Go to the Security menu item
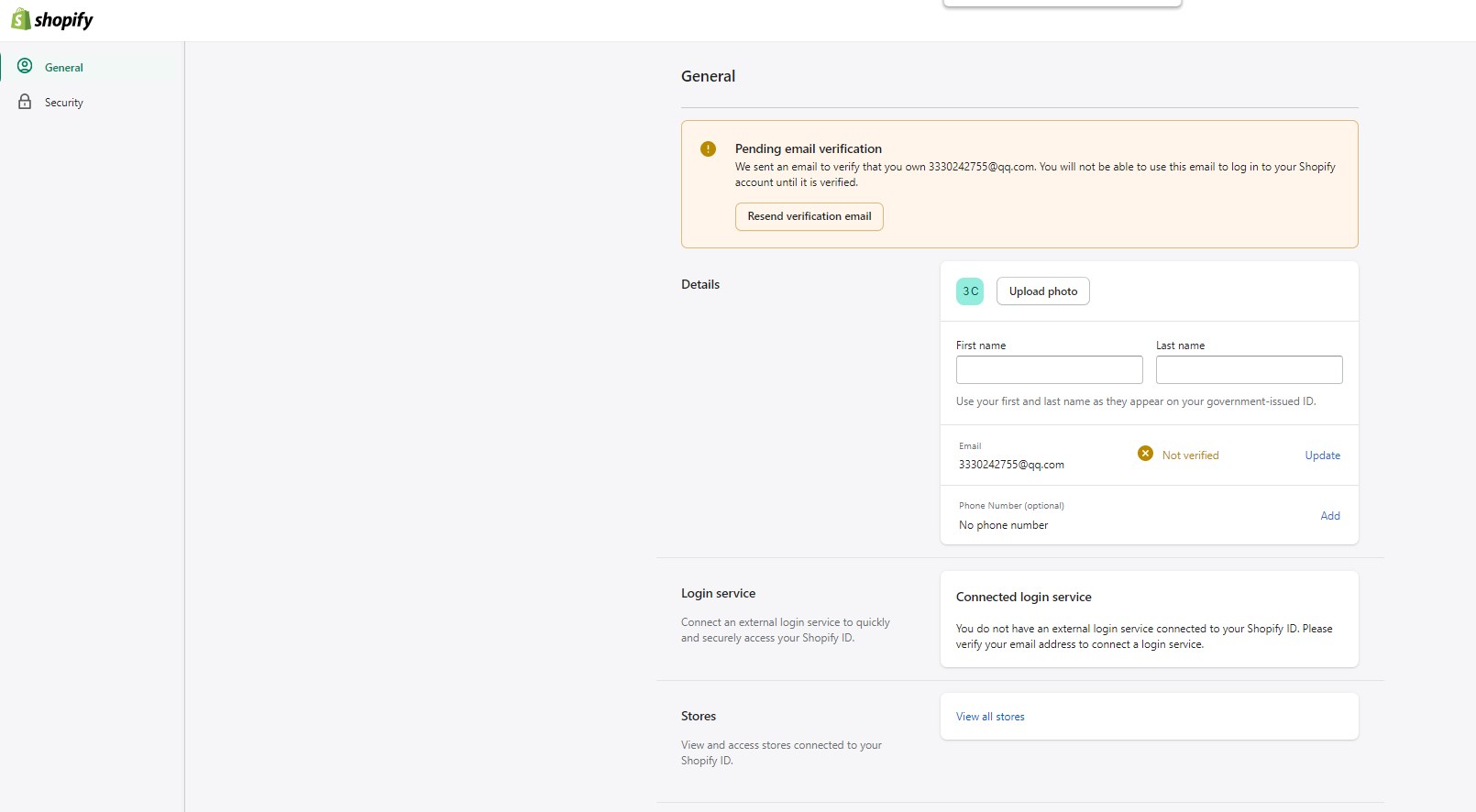Viewport: 1476px width, 812px height. click(63, 103)
